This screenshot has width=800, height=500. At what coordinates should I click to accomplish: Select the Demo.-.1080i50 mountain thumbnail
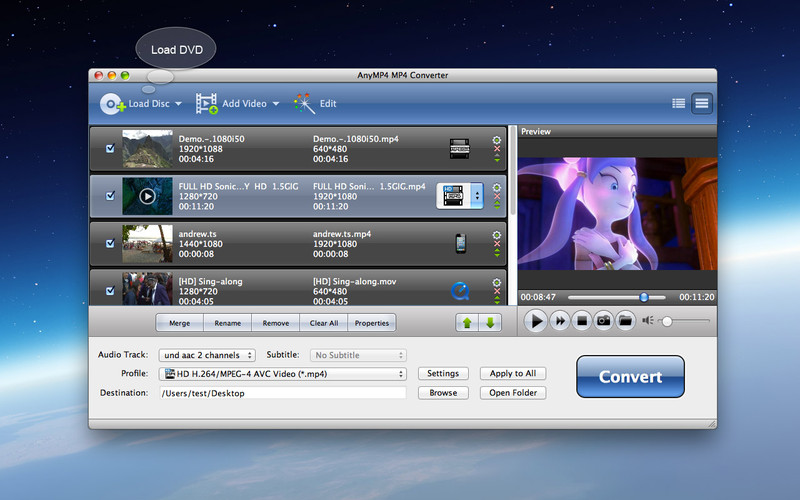(147, 148)
